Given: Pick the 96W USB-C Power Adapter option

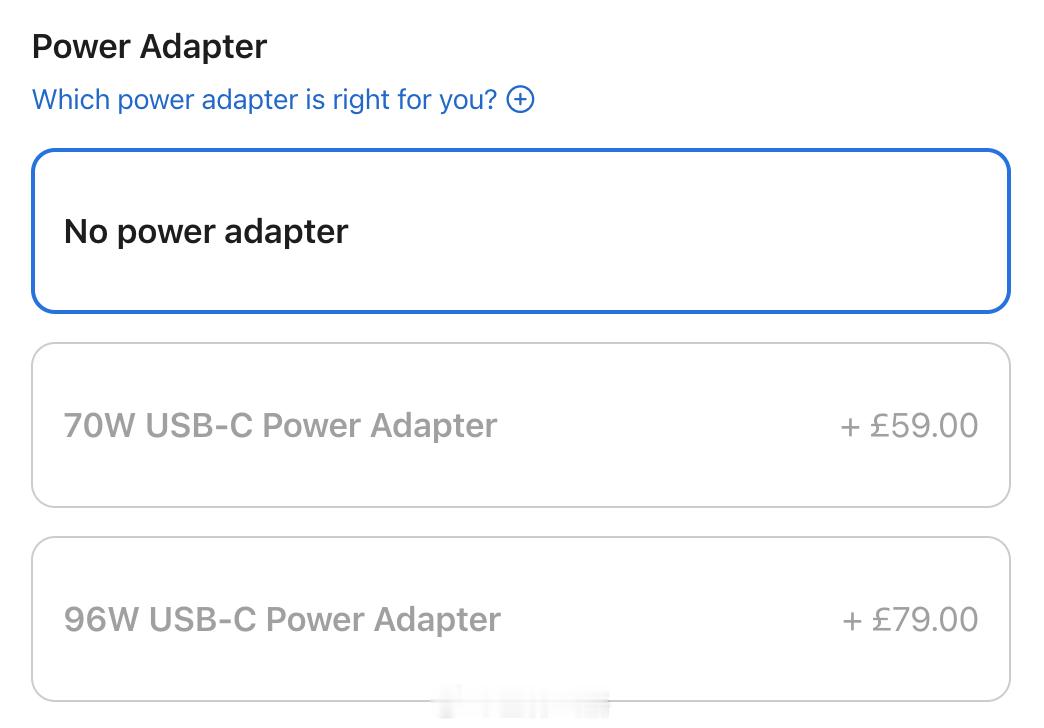Looking at the screenshot, I should (x=520, y=619).
